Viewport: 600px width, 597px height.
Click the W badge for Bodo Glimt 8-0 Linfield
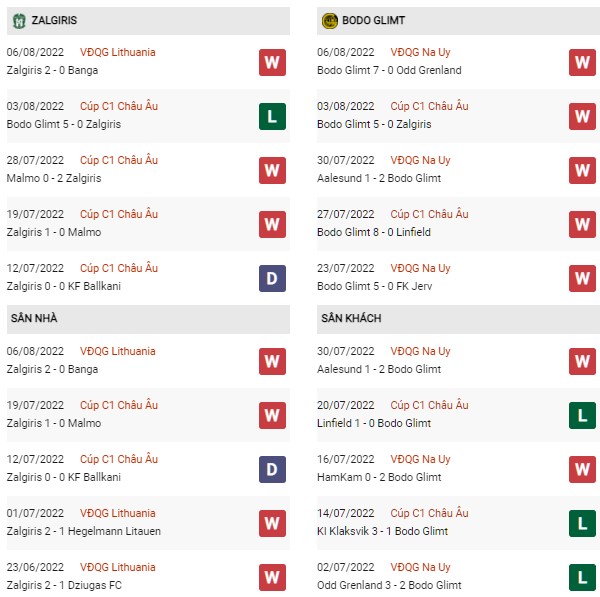pos(582,224)
